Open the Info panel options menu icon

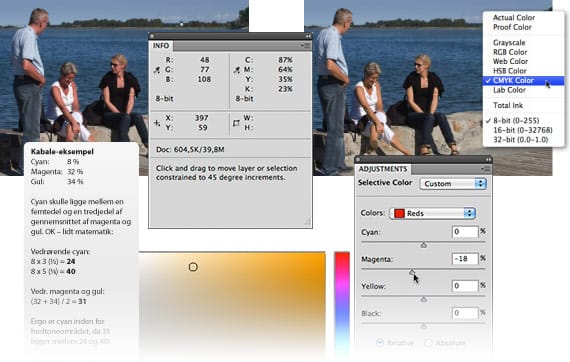[305, 46]
